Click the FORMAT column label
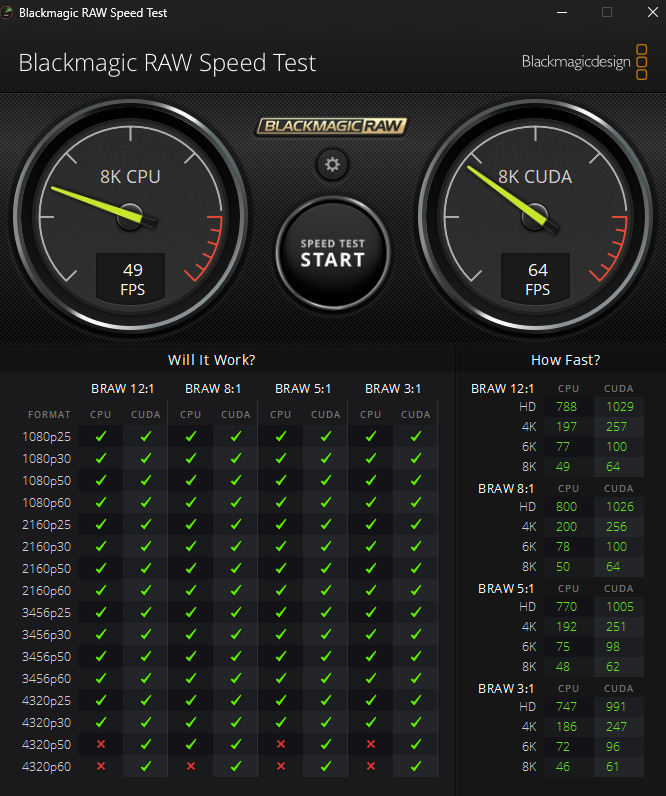Screen dimensions: 666x796 [49, 414]
